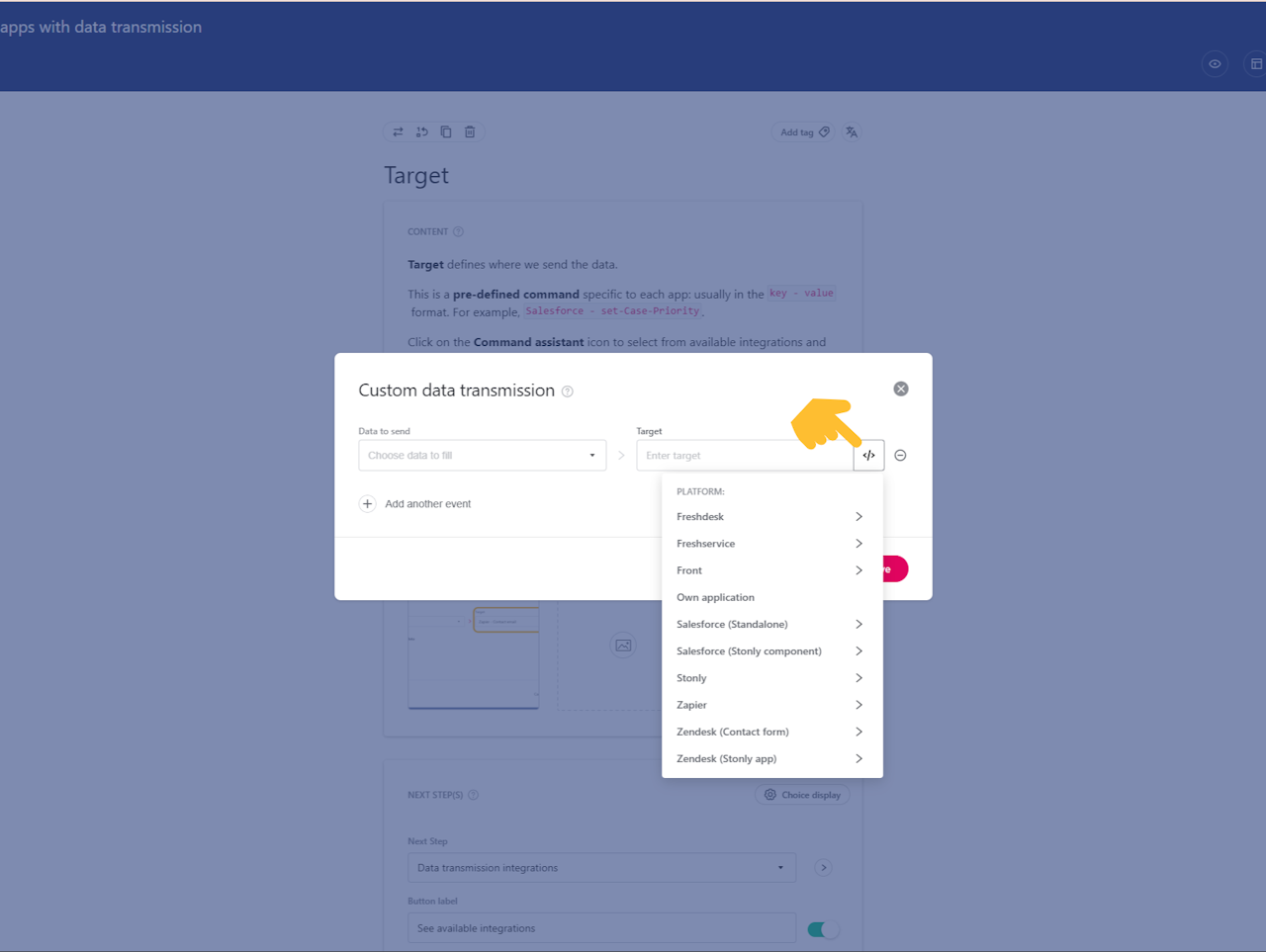Open the widget layout icon in the header
Screen dimensions: 1266x952
click(x=1254, y=63)
